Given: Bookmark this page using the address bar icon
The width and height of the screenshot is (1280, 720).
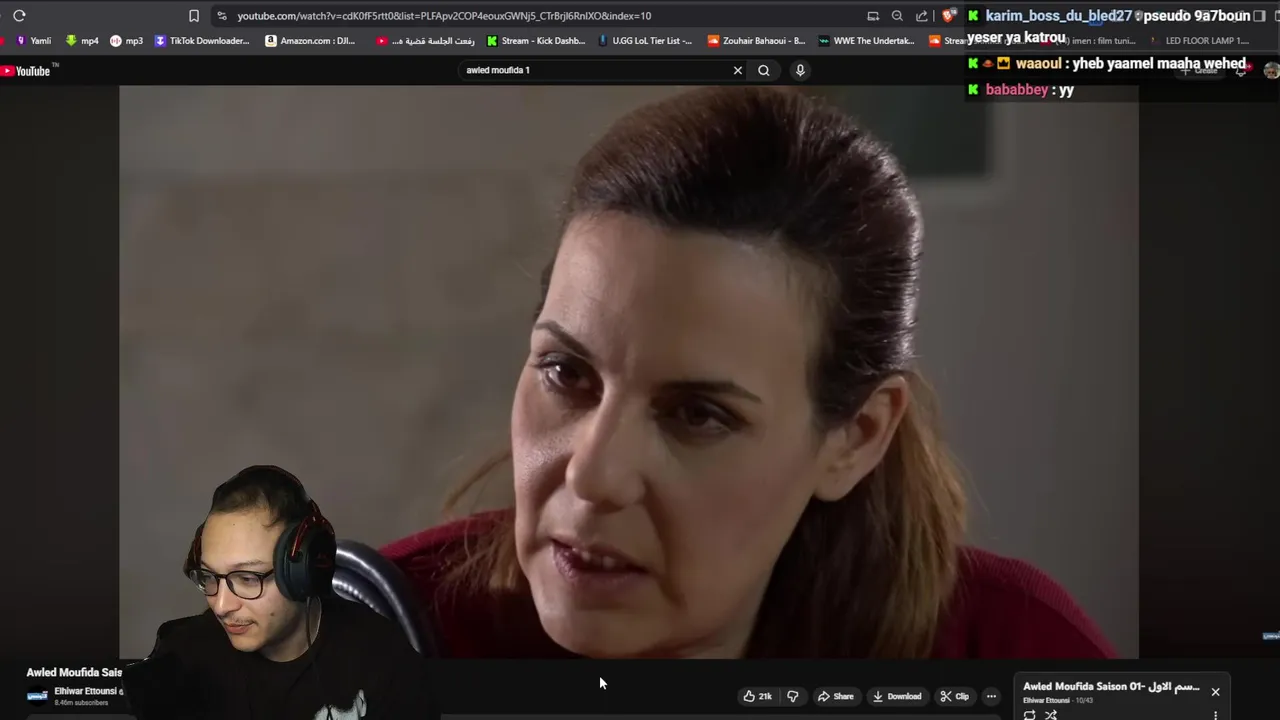Looking at the screenshot, I should tap(194, 16).
